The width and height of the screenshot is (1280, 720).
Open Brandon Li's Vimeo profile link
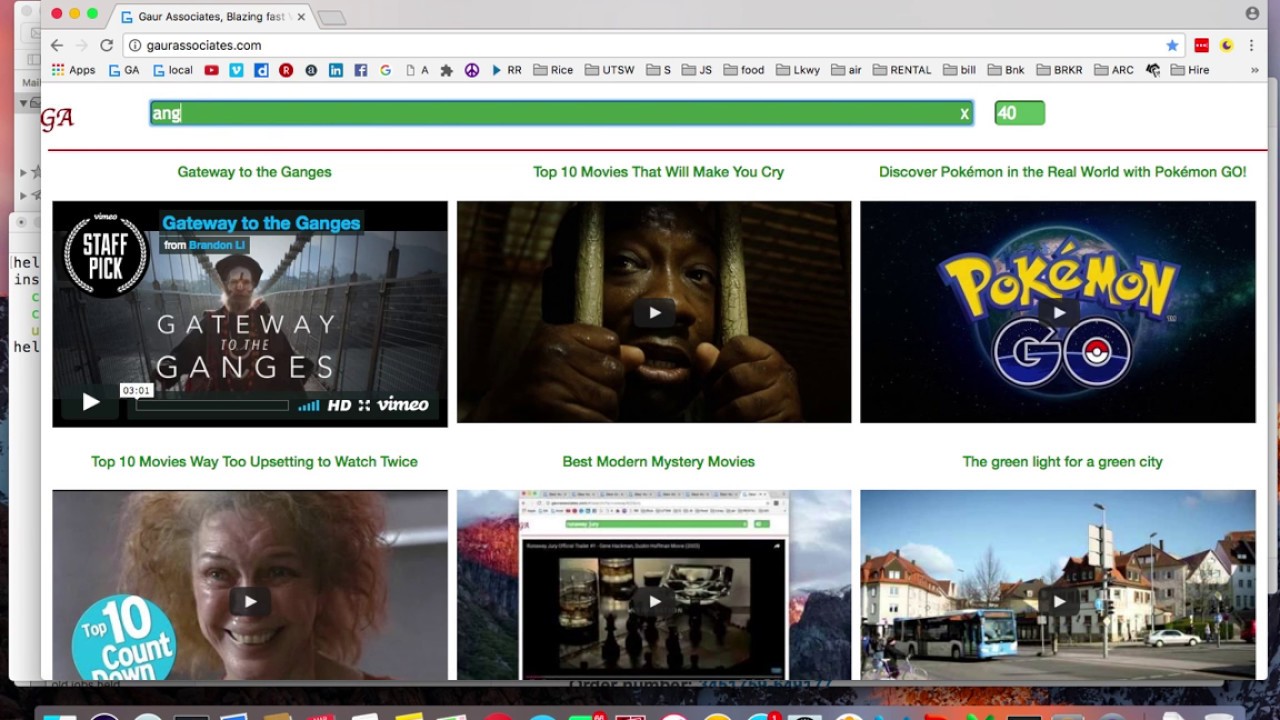point(218,245)
